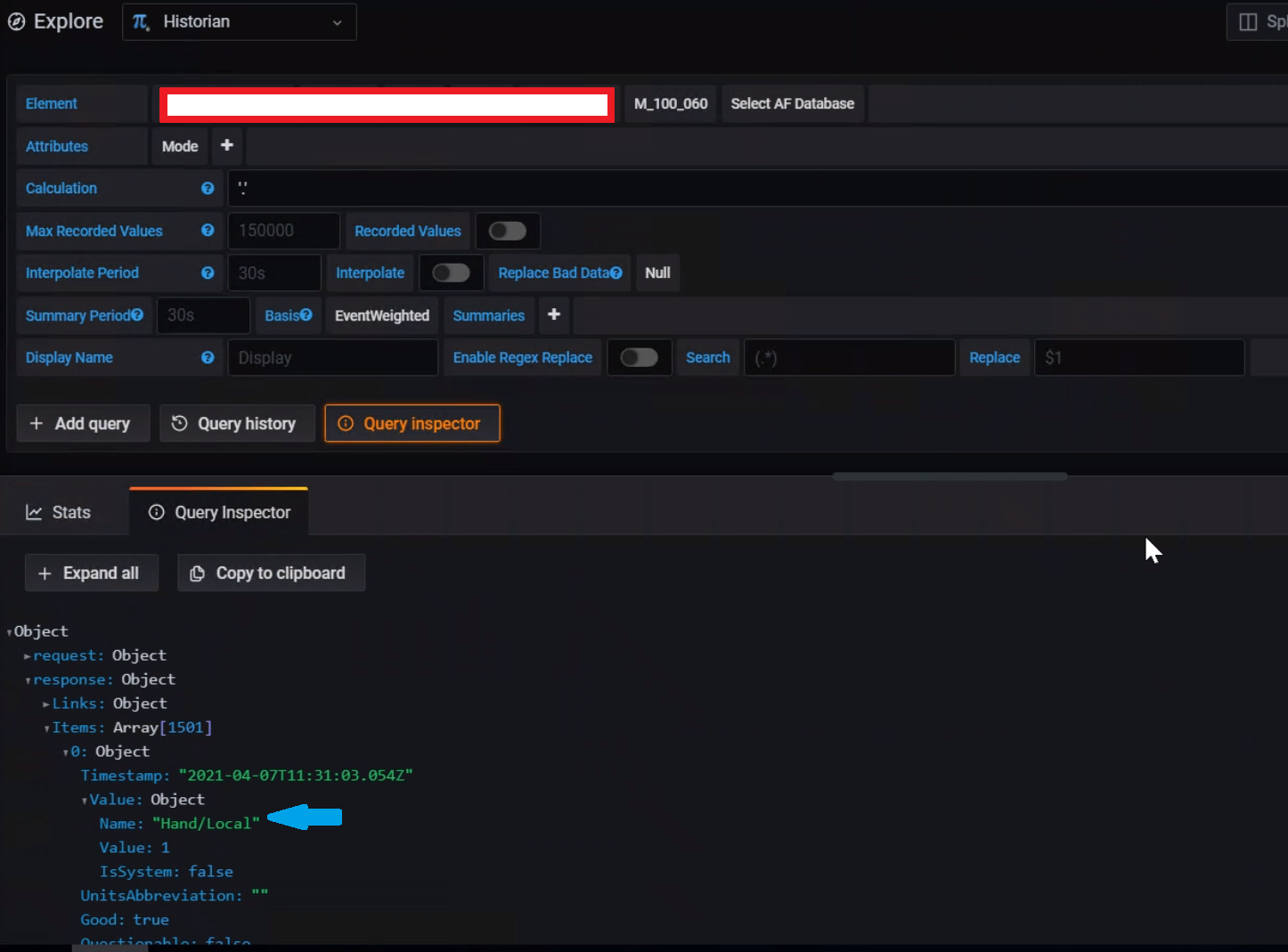The width and height of the screenshot is (1288, 952).
Task: Show help for Replace Bad Data
Action: coord(617,273)
